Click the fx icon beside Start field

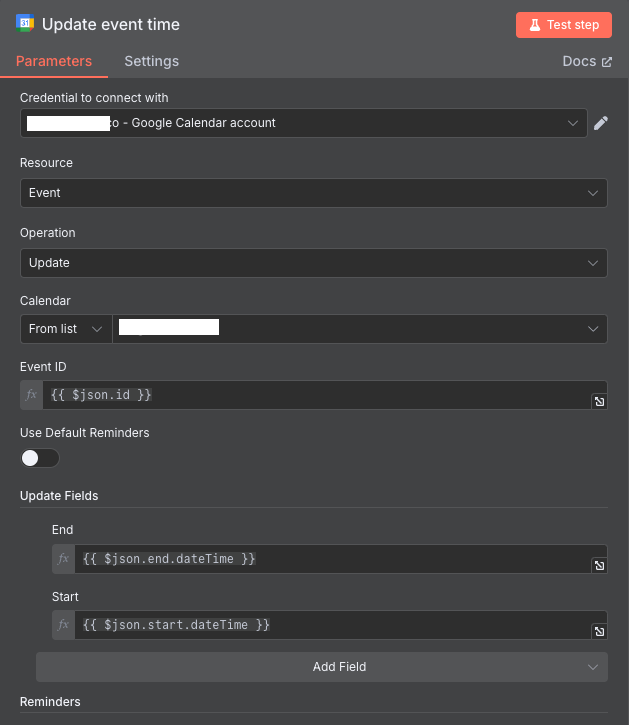tap(63, 625)
